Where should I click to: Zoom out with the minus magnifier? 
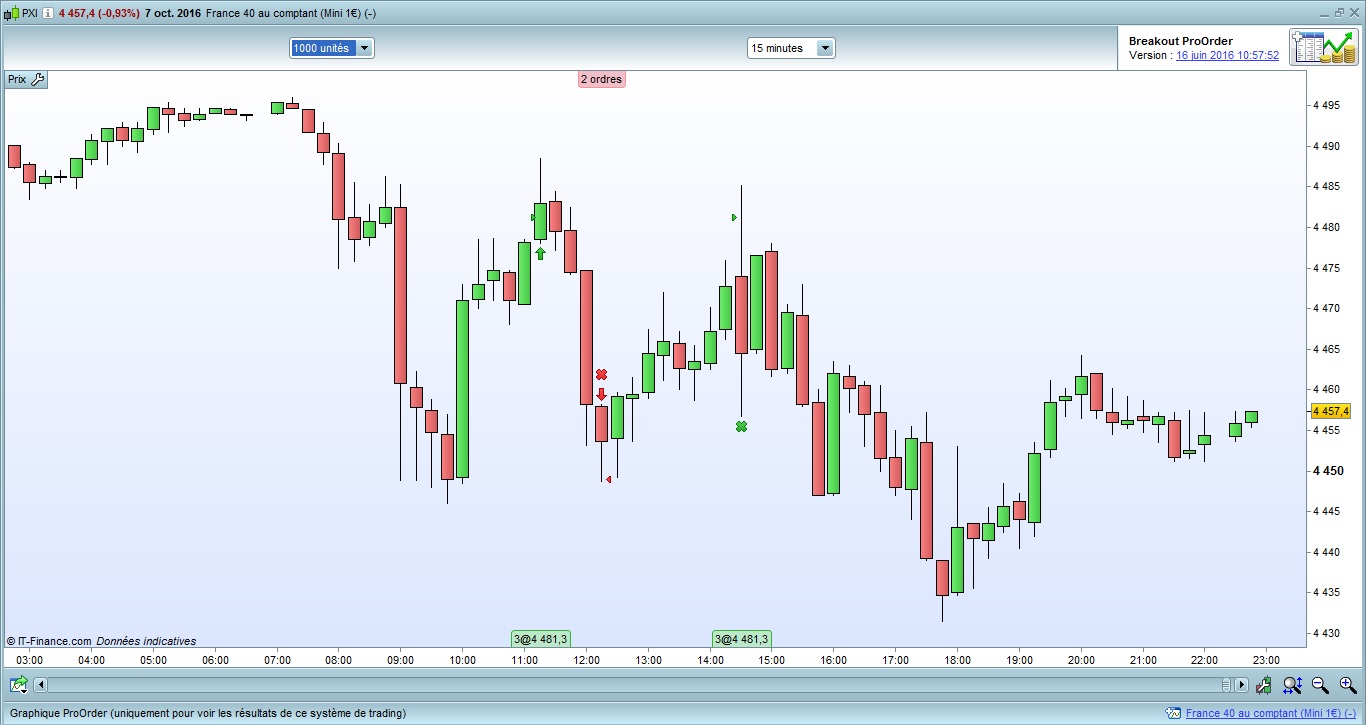tap(1320, 685)
